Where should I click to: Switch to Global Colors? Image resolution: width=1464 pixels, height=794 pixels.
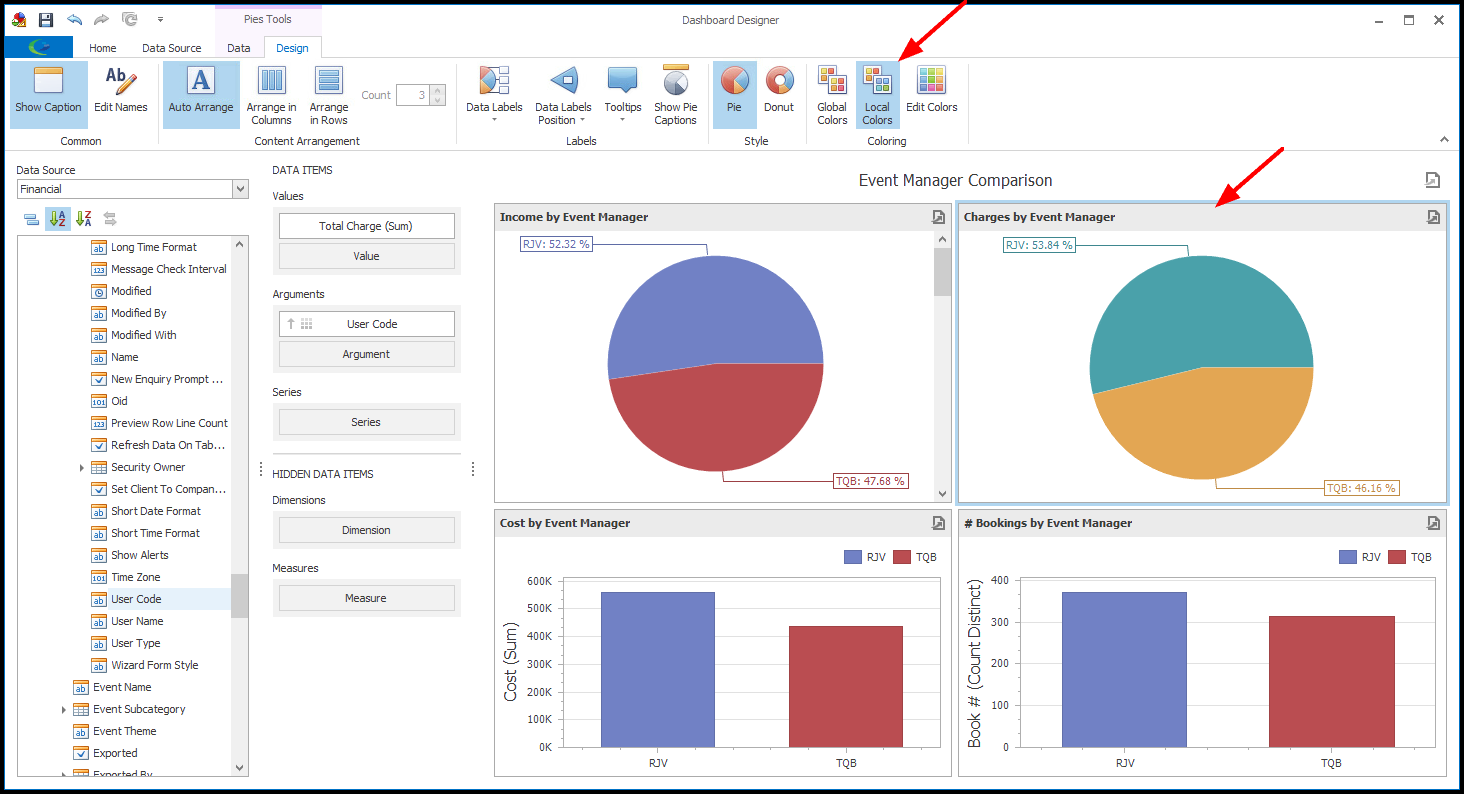[832, 95]
